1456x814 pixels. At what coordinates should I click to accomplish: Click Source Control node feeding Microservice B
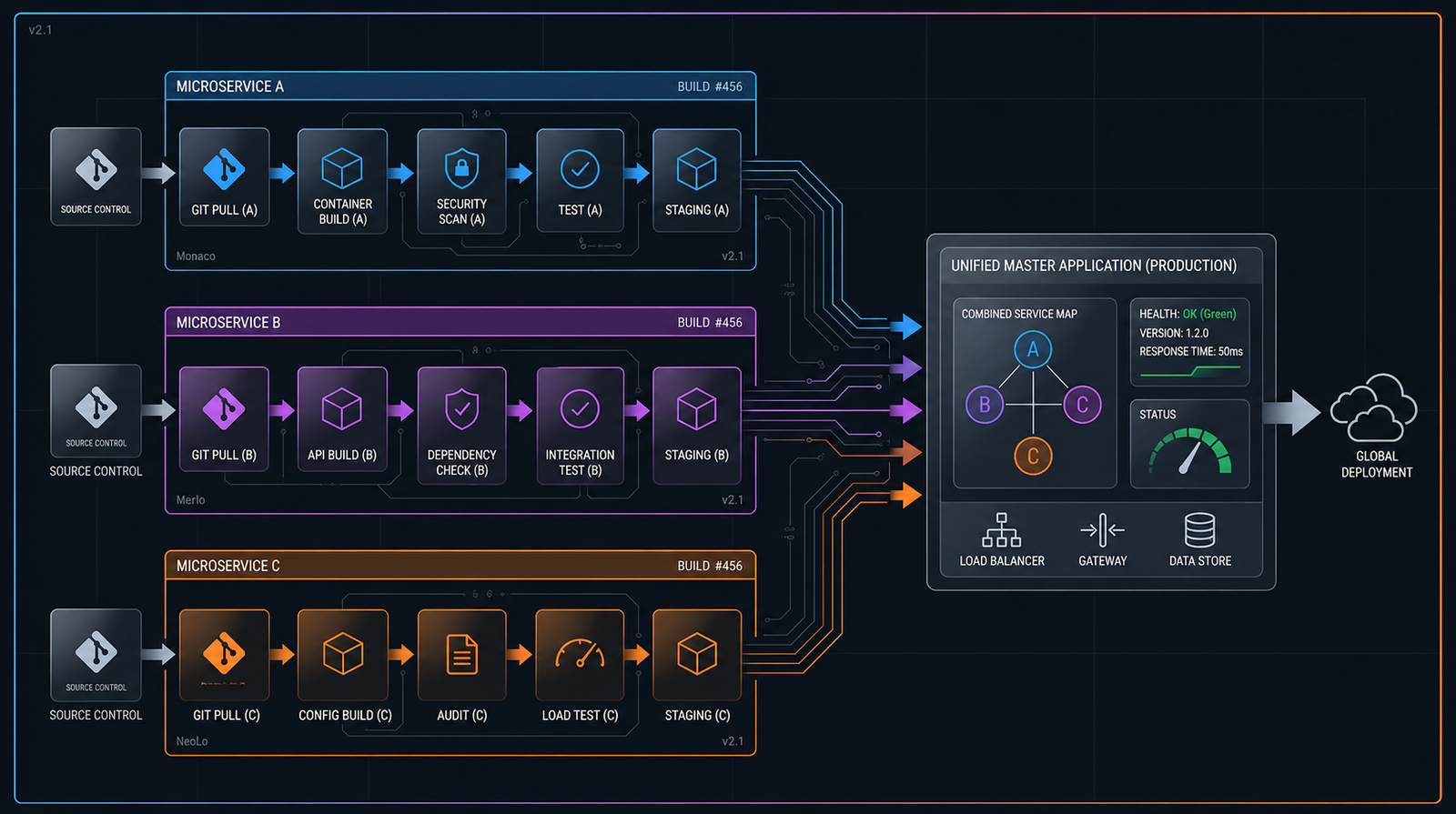point(96,411)
